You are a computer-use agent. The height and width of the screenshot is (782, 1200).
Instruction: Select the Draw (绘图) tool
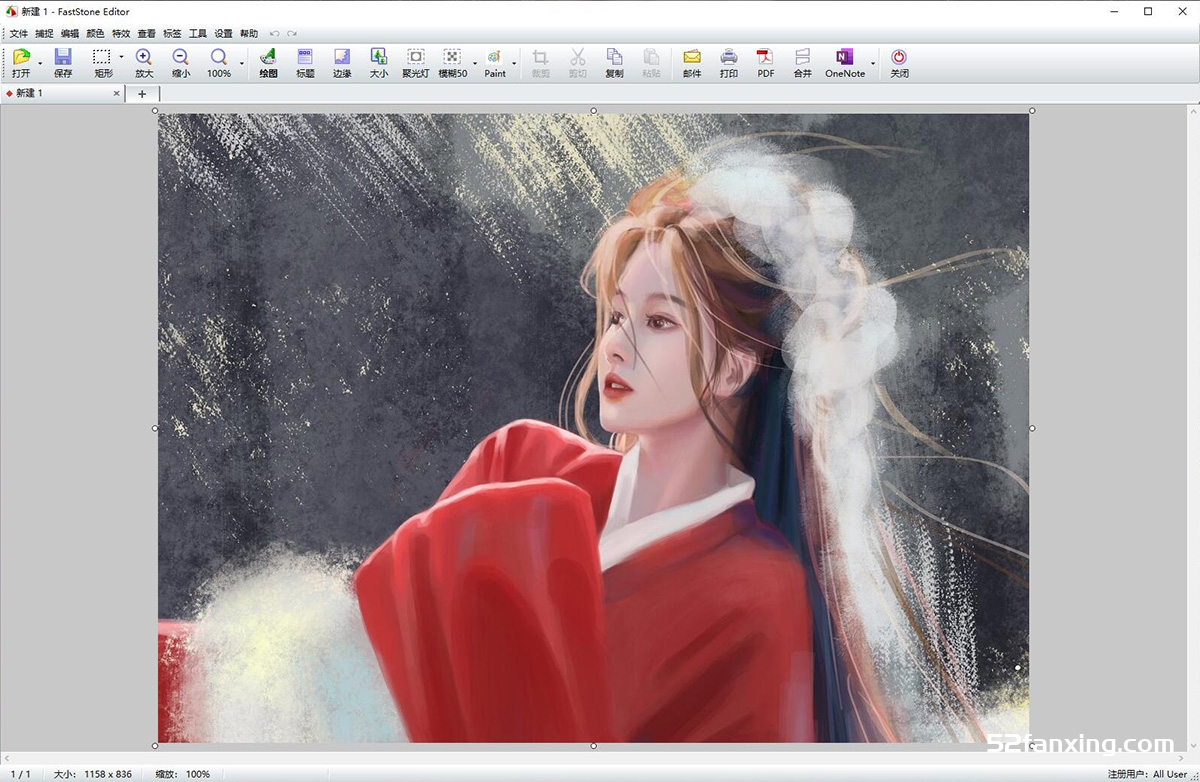268,62
